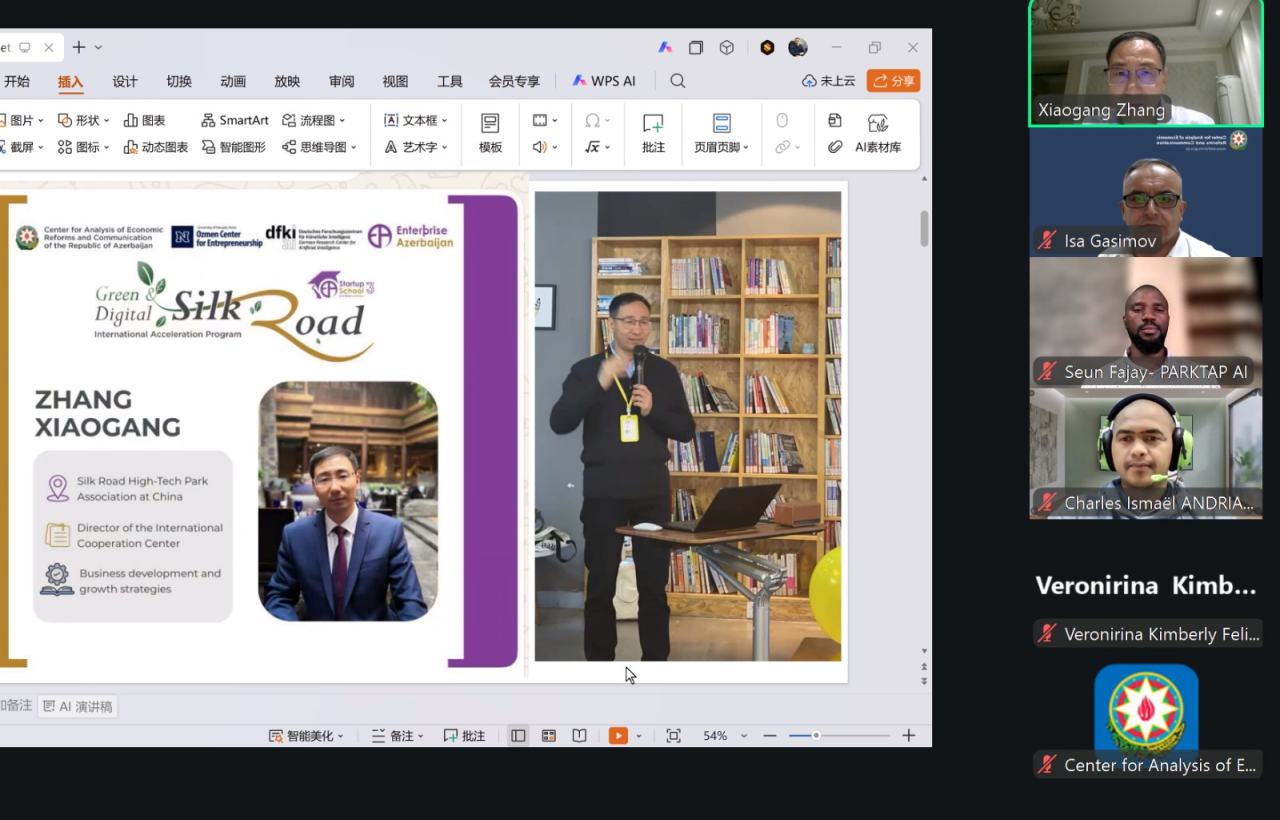Select the Charles Ismaël video tile

[1146, 453]
